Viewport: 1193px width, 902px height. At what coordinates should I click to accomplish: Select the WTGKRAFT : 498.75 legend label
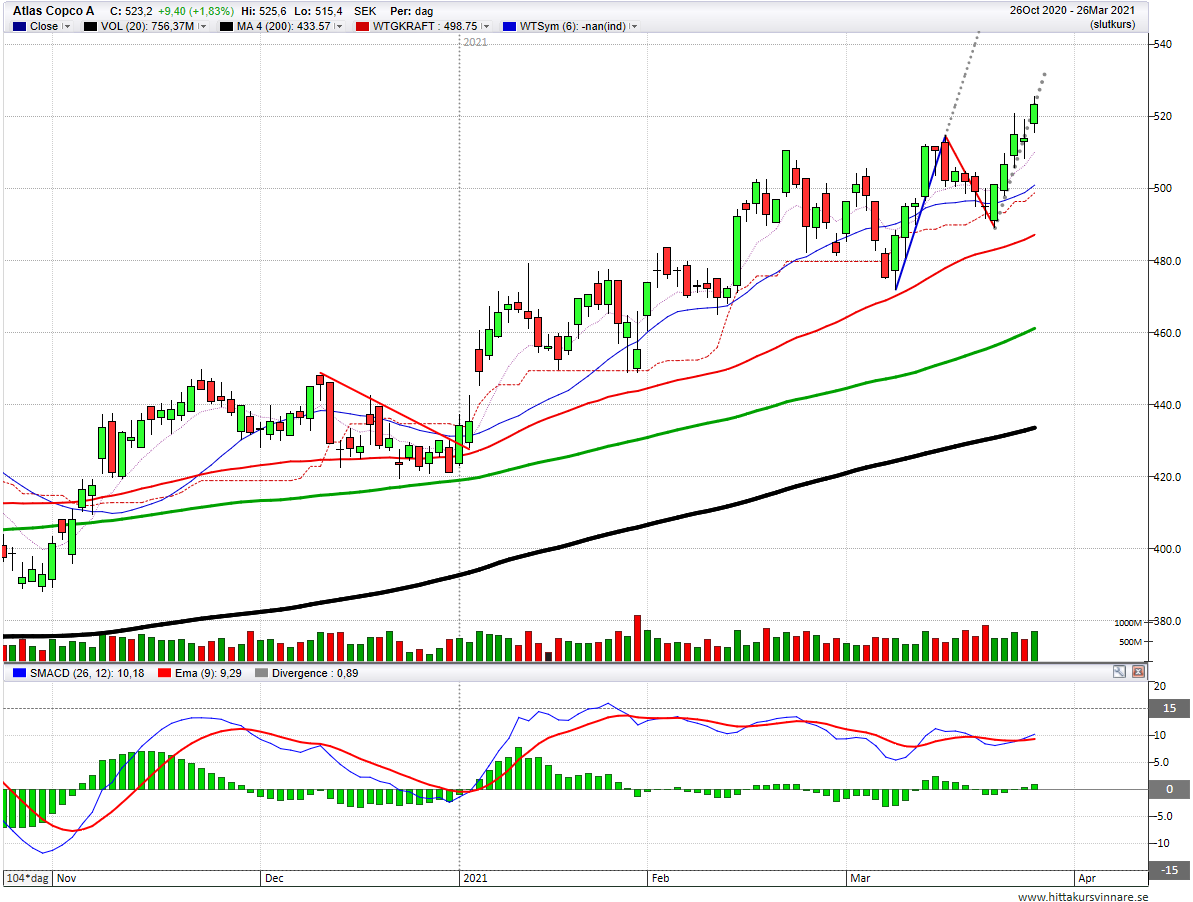[x=425, y=27]
